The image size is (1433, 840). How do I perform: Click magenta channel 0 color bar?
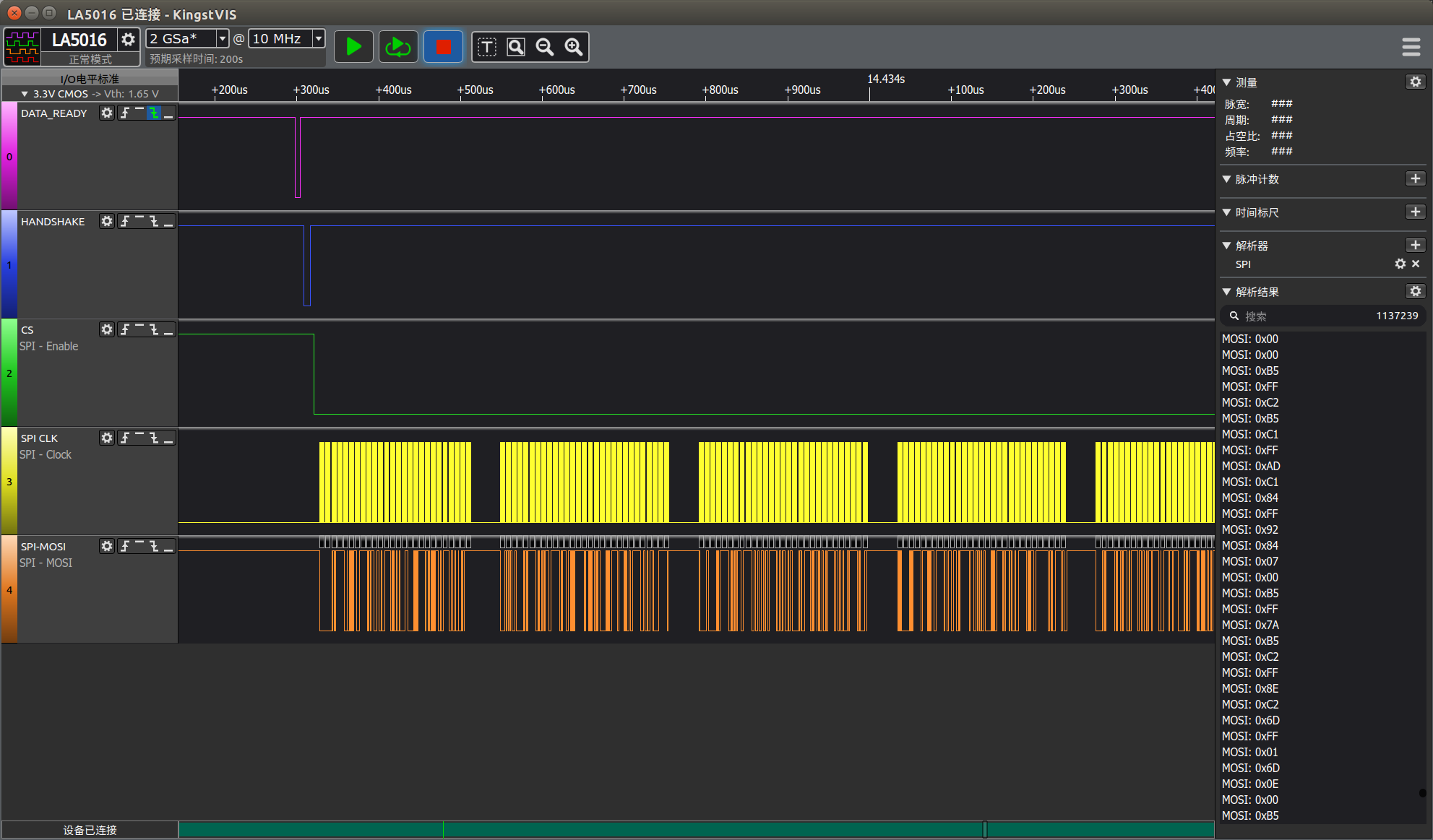click(x=9, y=156)
